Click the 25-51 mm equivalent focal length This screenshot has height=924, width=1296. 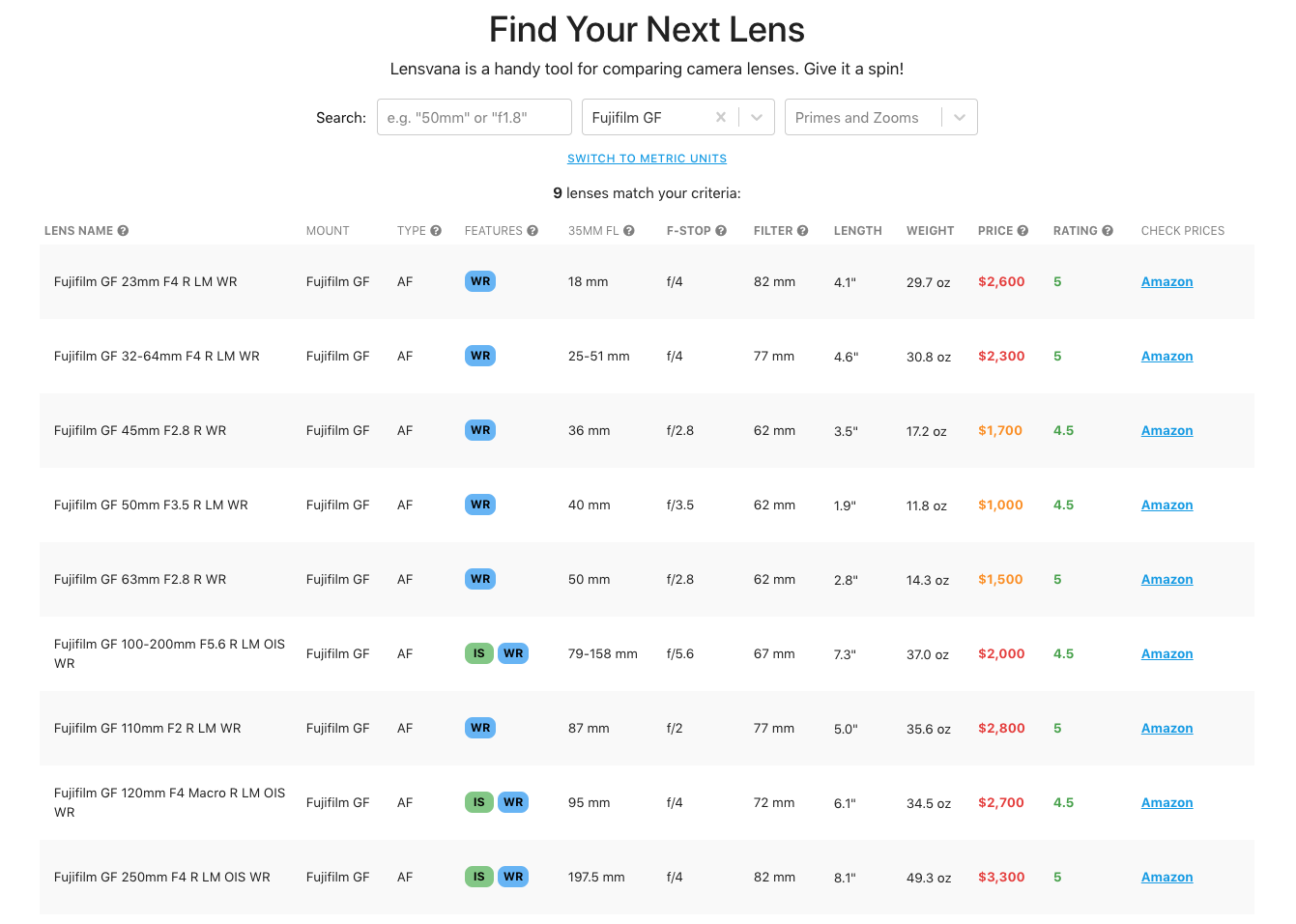click(599, 356)
